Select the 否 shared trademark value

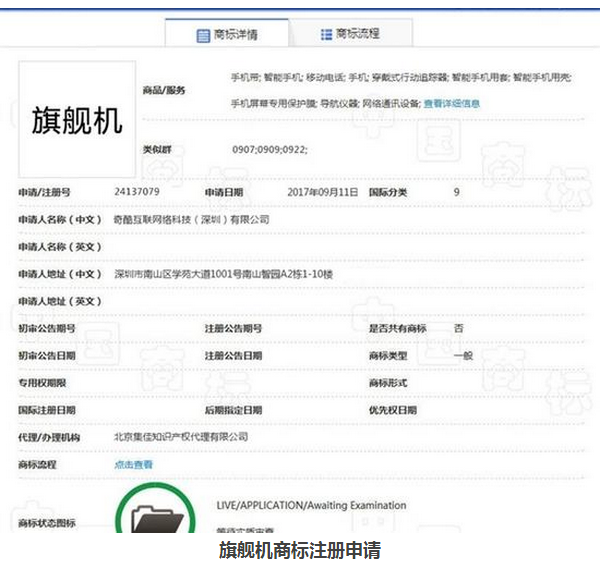(x=459, y=328)
